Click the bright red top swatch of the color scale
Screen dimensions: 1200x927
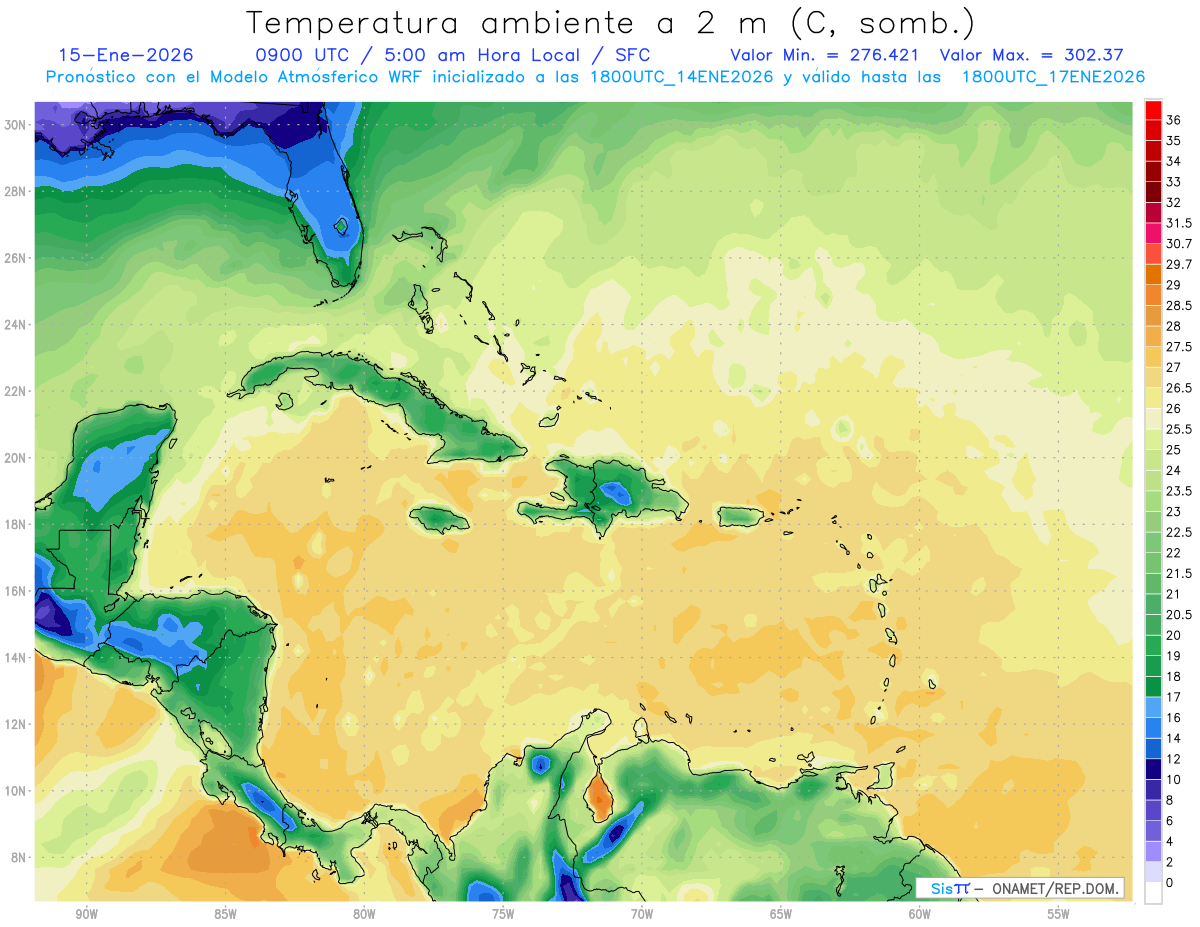coord(1153,110)
